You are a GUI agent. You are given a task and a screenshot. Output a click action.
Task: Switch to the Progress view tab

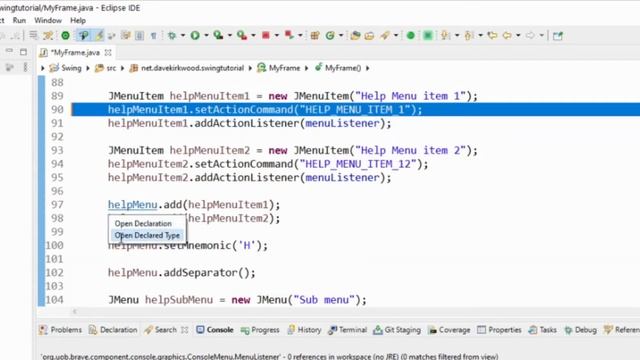pos(260,330)
